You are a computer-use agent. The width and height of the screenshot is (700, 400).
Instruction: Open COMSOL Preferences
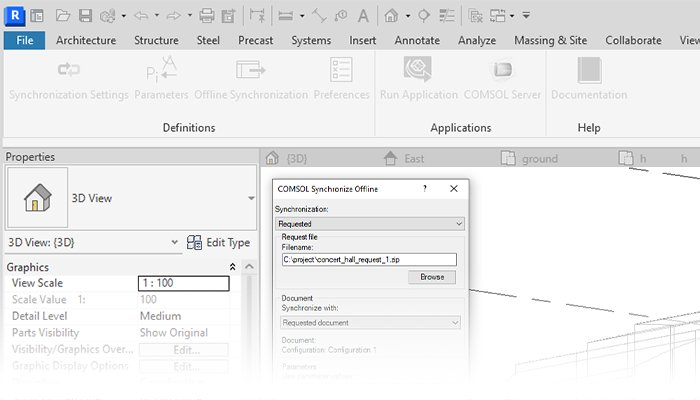point(342,79)
